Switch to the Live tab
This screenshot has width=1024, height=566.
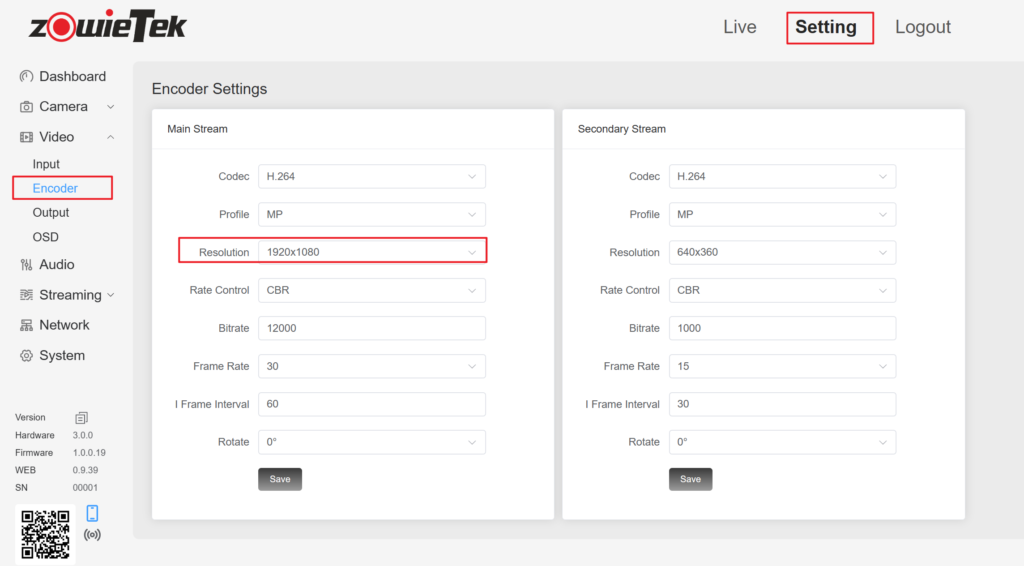coord(739,27)
